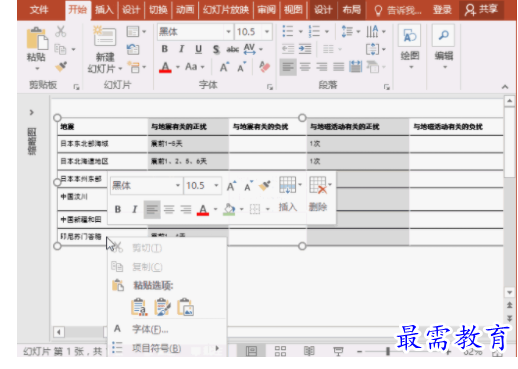Toggle align left in ribbon paragraph group
This screenshot has width=518, height=369.
coord(288,67)
